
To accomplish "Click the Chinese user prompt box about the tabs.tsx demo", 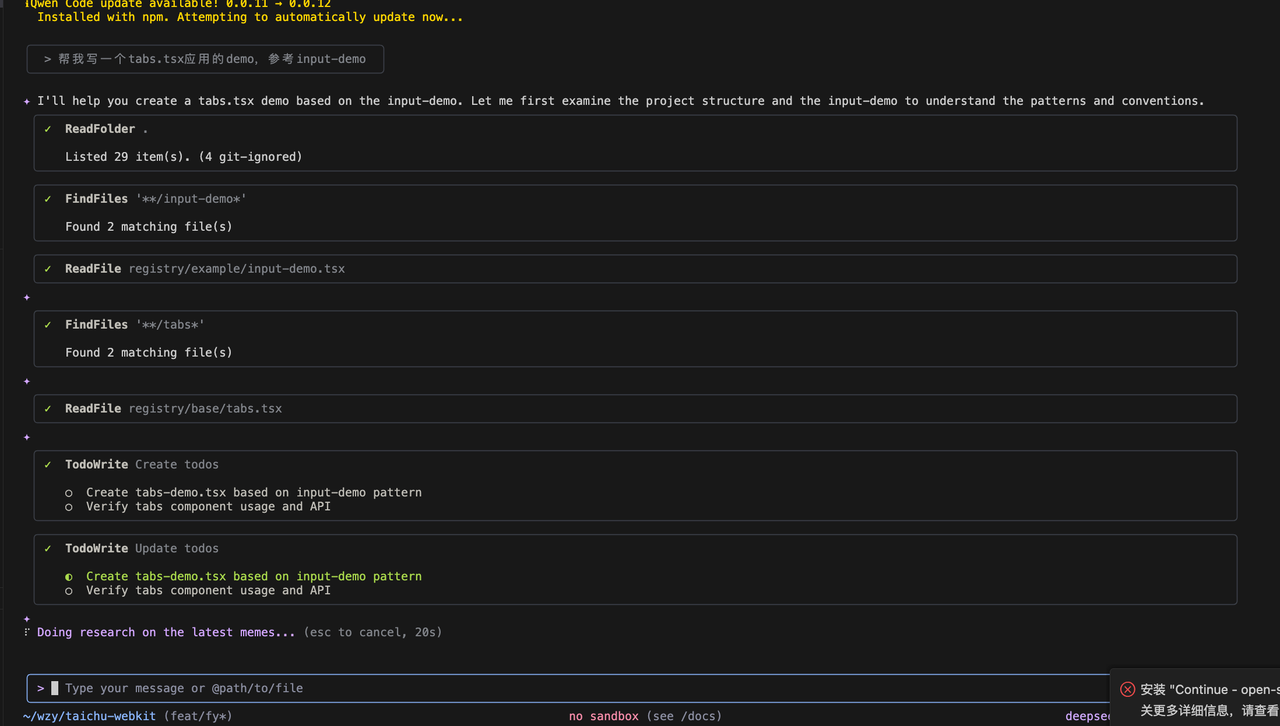I will click(x=205, y=59).
